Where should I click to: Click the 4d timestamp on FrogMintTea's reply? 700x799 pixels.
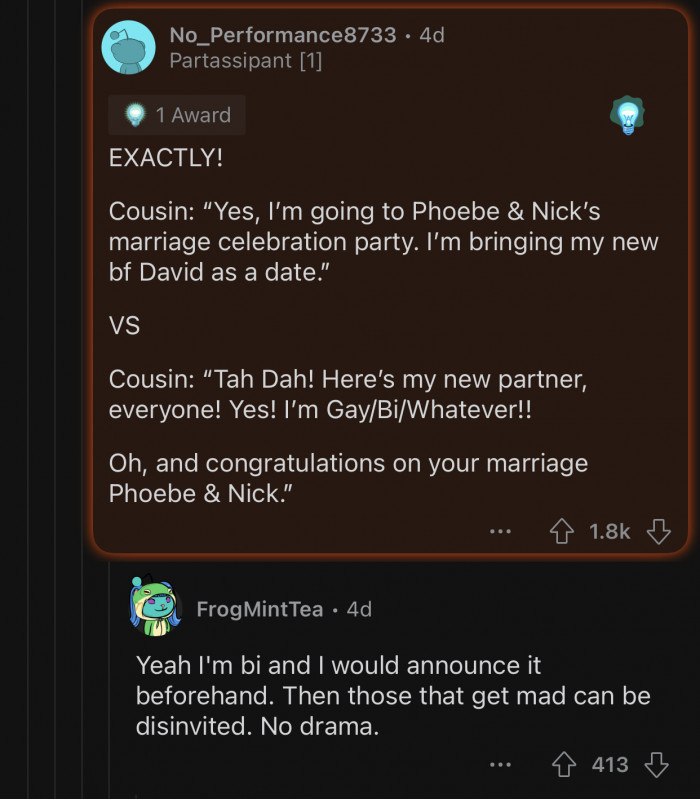tap(359, 609)
